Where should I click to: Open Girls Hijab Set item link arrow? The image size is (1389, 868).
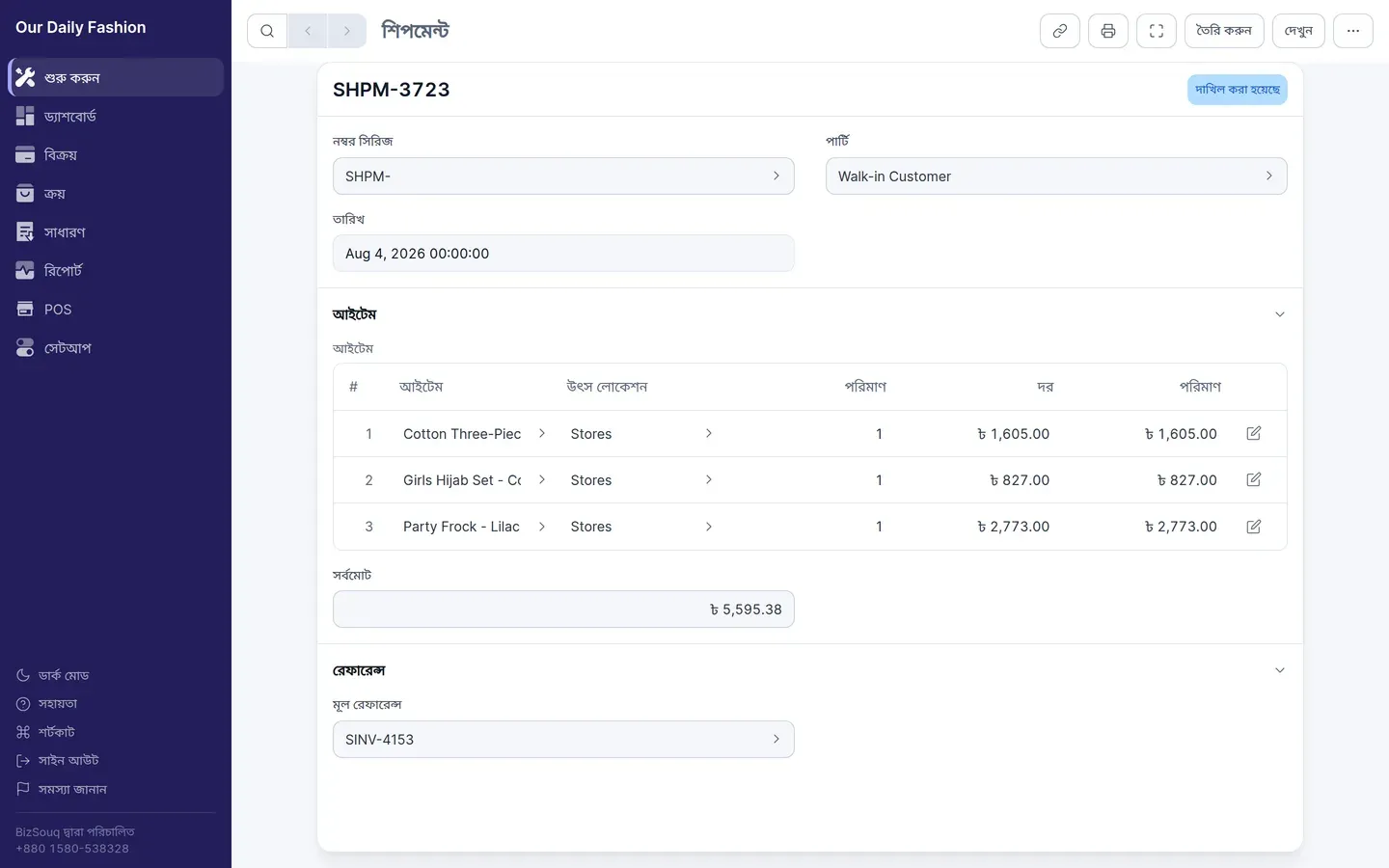[542, 480]
